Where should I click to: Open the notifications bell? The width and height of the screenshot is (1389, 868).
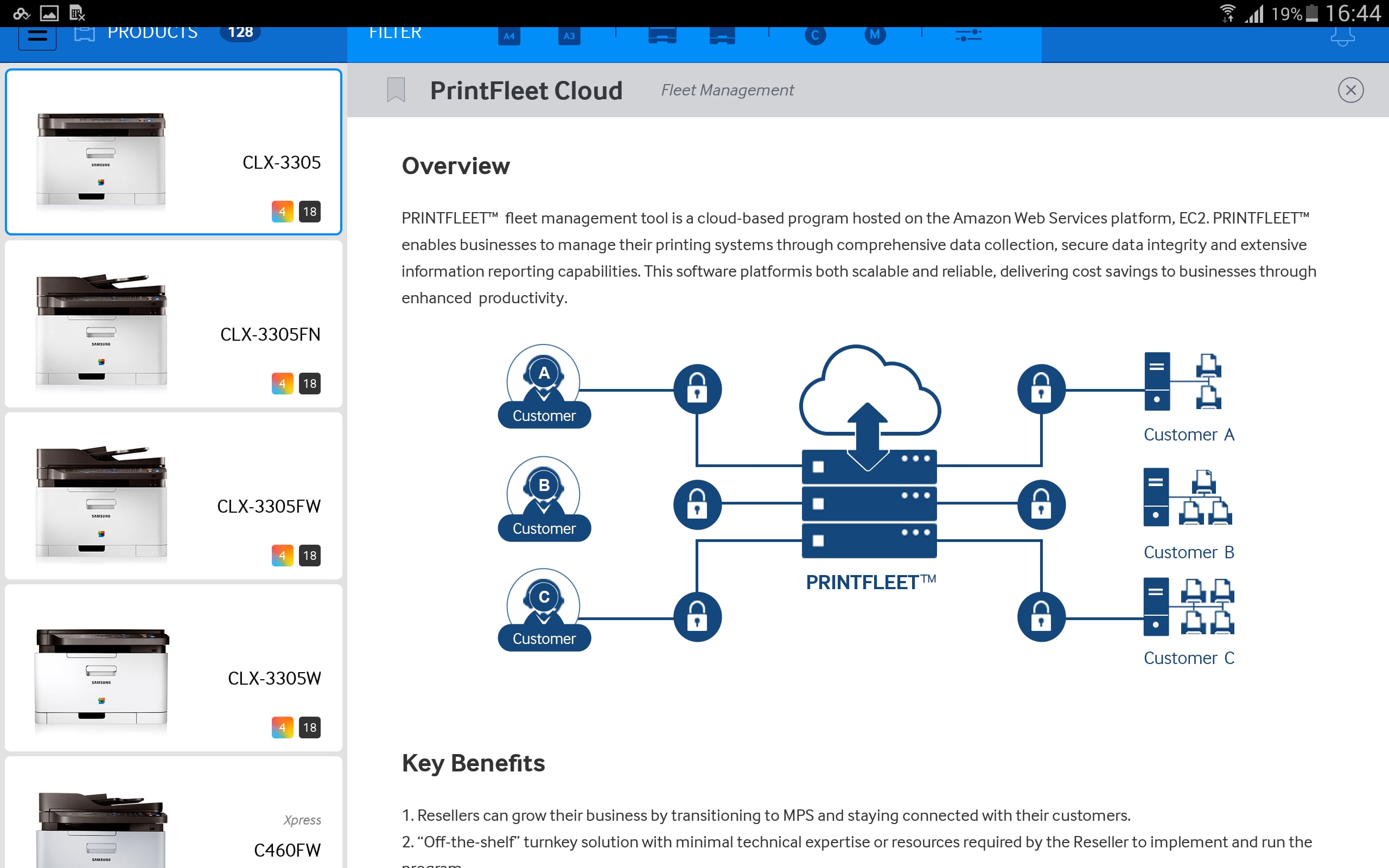pyautogui.click(x=1342, y=37)
